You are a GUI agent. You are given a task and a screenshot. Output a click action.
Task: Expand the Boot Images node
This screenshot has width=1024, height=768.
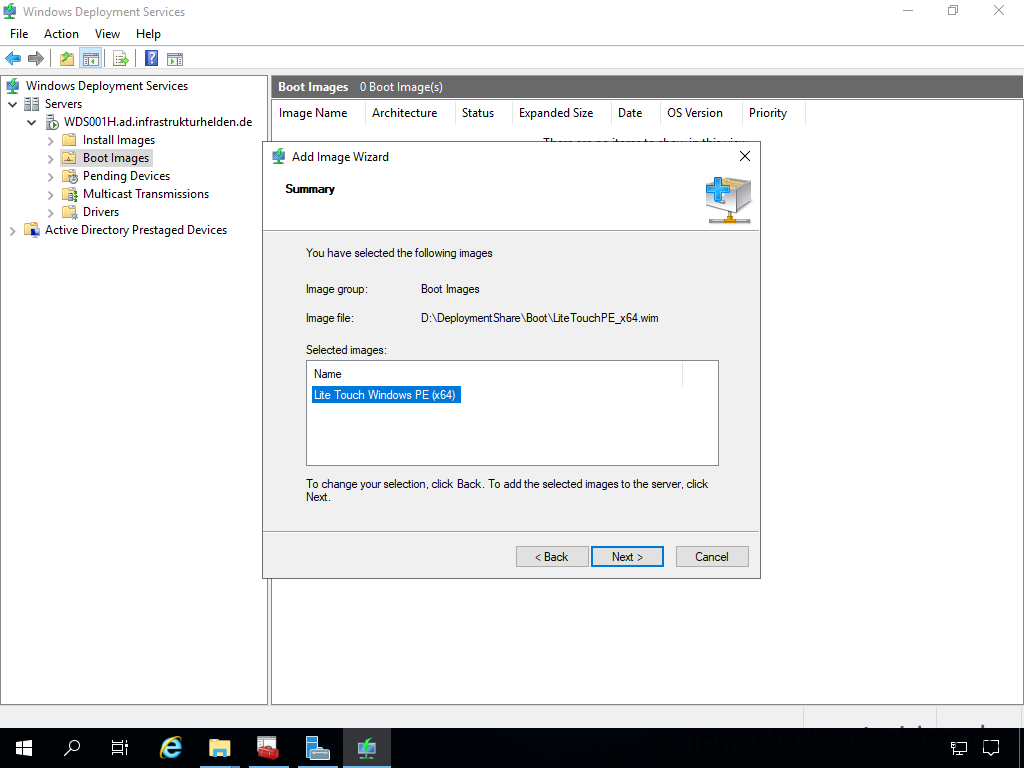[51, 158]
